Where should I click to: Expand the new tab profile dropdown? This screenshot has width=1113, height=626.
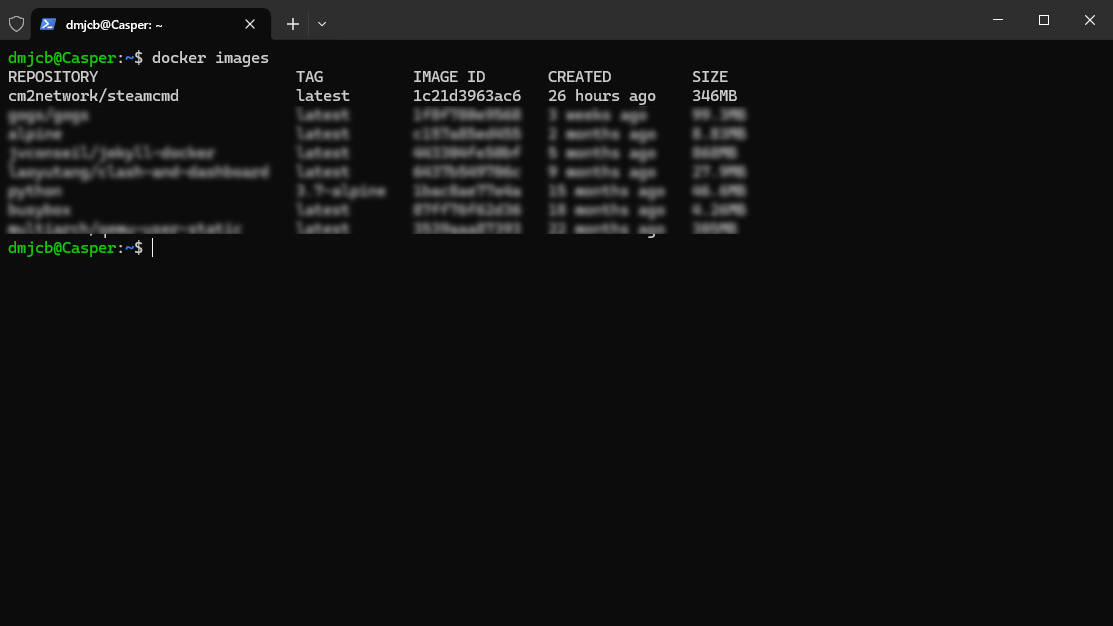coord(322,24)
